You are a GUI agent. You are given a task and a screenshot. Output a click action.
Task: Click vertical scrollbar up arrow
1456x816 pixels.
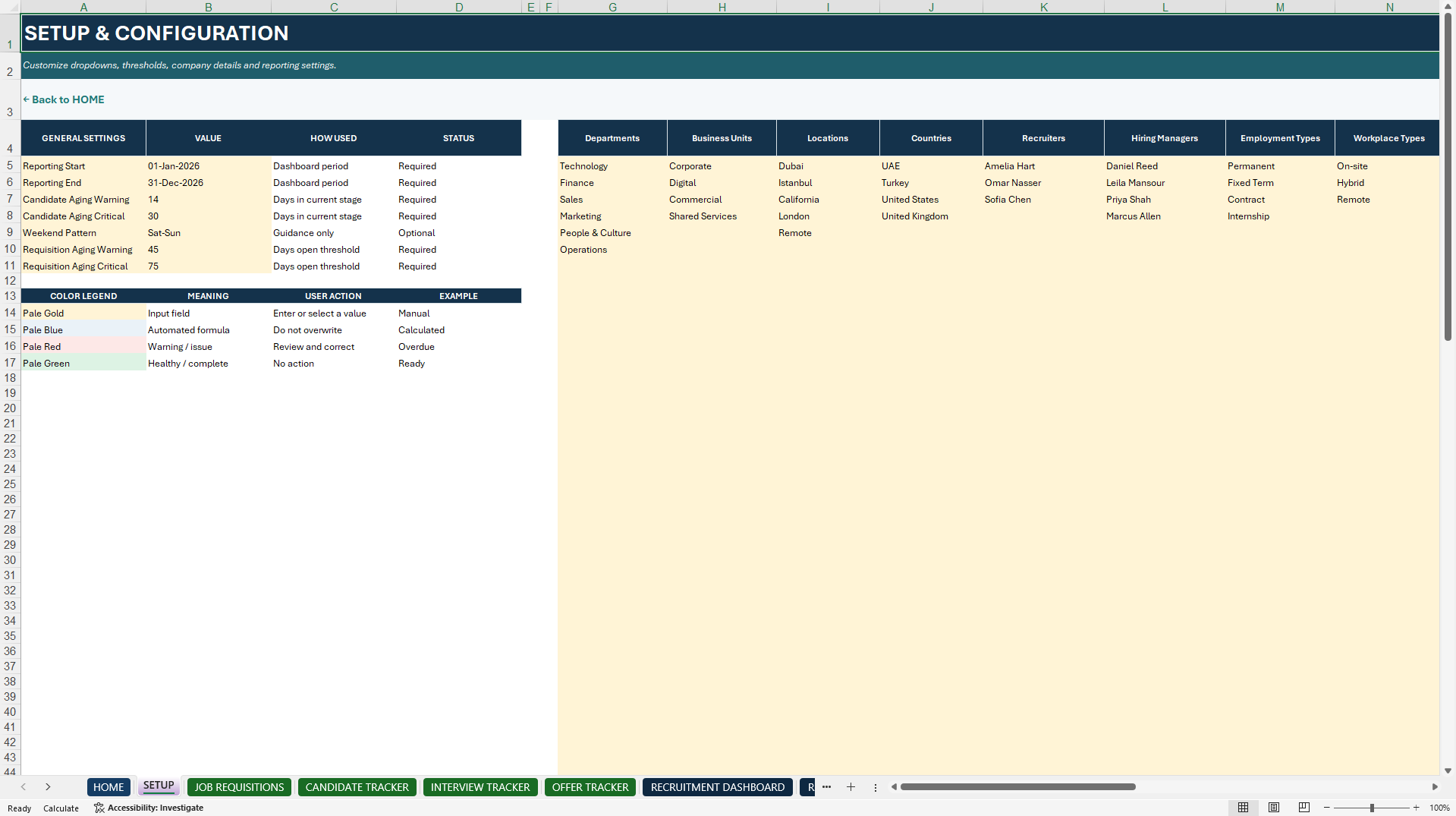pyautogui.click(x=1448, y=6)
